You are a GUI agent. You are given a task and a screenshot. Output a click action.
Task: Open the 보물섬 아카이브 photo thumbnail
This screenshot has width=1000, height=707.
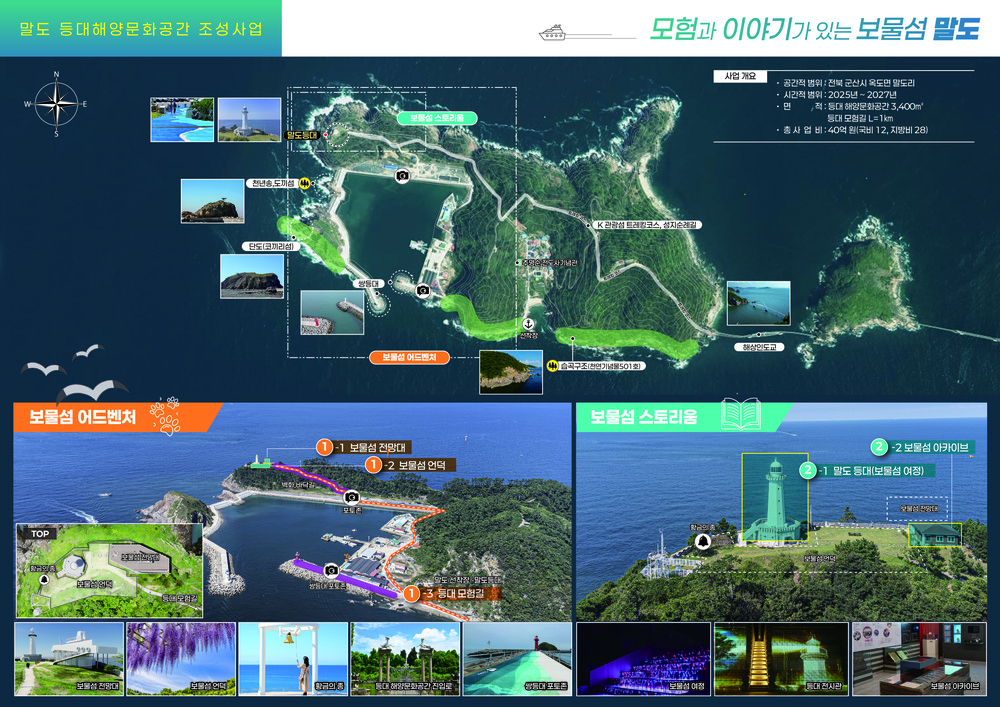(x=920, y=659)
